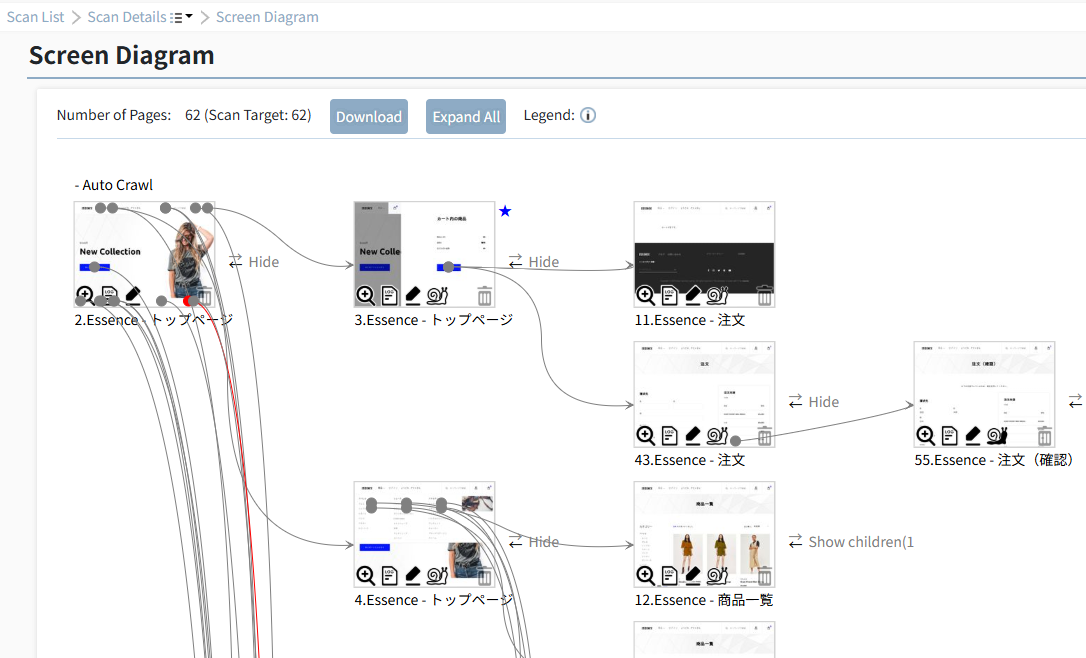
Task: Hide children of page 2 Essence
Action: click(x=254, y=262)
